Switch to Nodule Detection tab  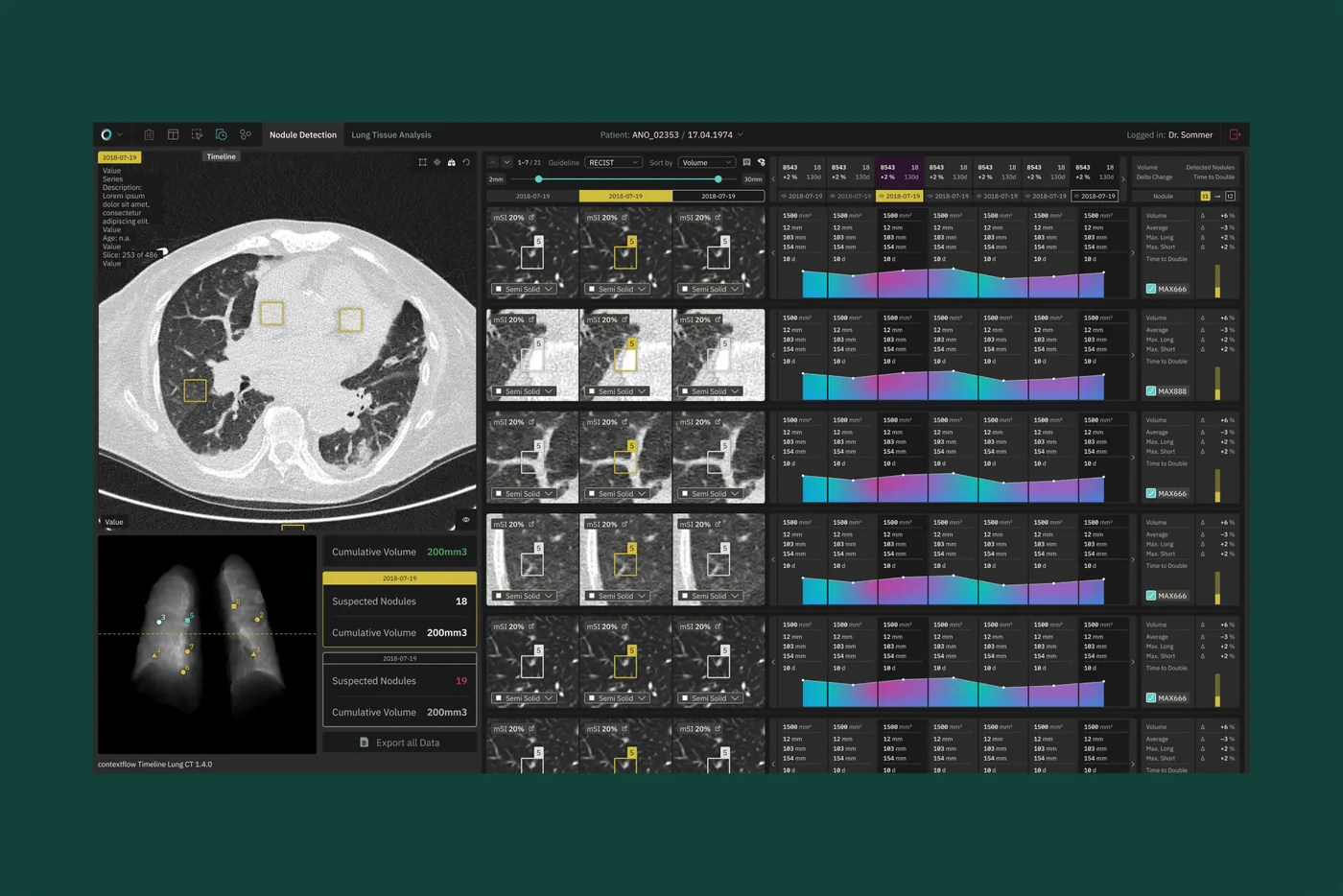coord(303,135)
